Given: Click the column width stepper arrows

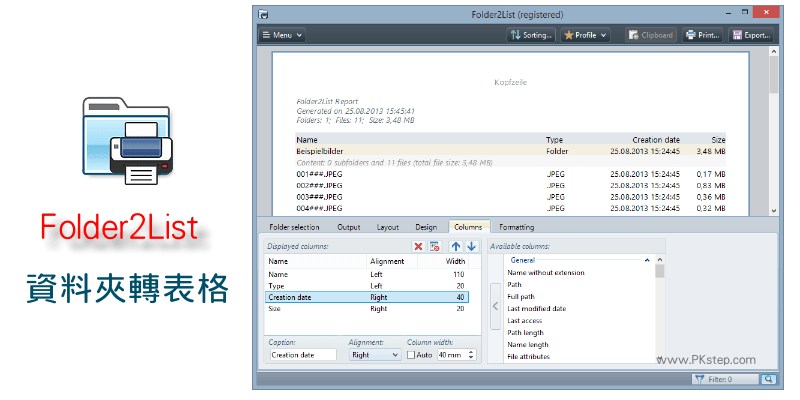Looking at the screenshot, I should coord(471,355).
